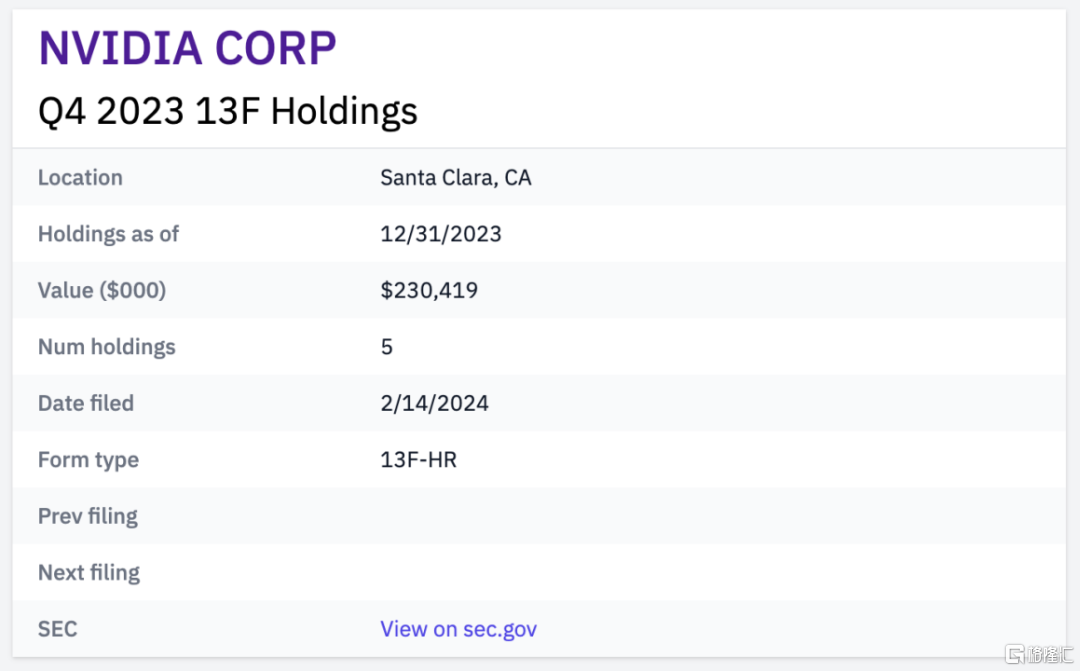The height and width of the screenshot is (671, 1080).
Task: Select the $230,419 value text
Action: pyautogui.click(x=429, y=291)
